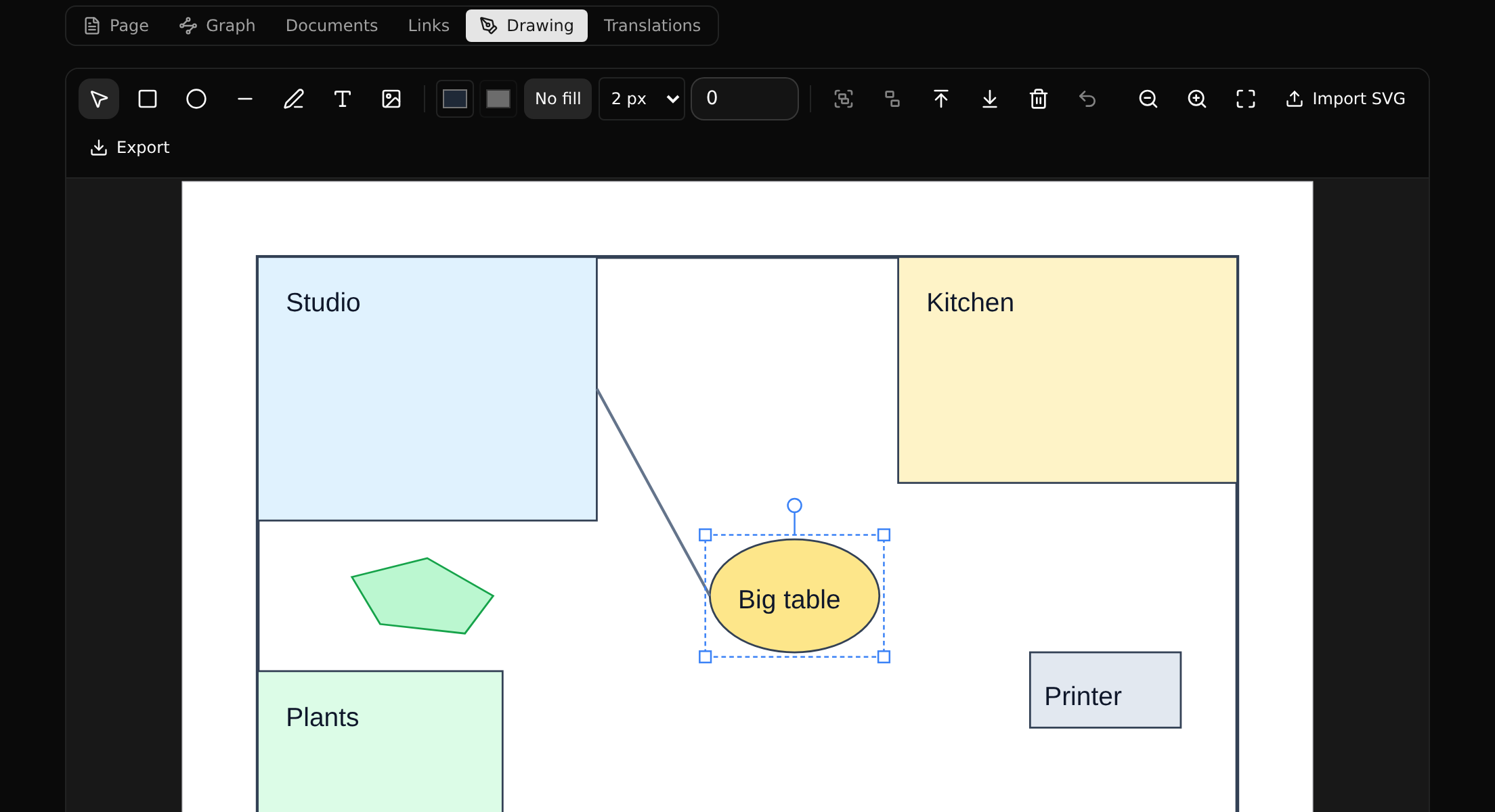Select the rectangle shape tool
This screenshot has height=812, width=1495.
coord(148,99)
